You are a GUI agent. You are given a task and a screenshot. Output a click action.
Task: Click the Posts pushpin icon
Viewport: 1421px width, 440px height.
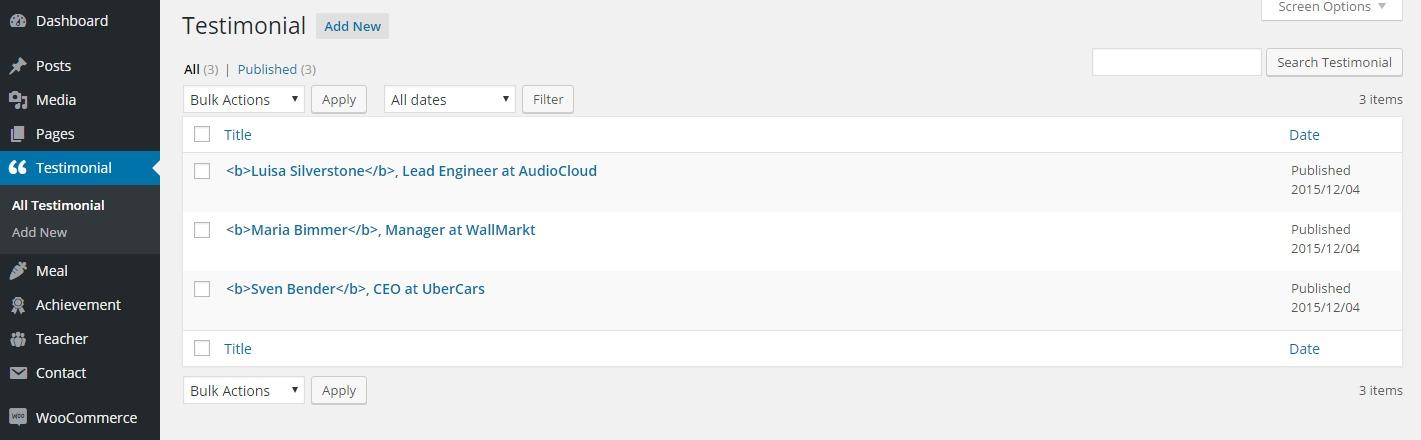(x=18, y=66)
